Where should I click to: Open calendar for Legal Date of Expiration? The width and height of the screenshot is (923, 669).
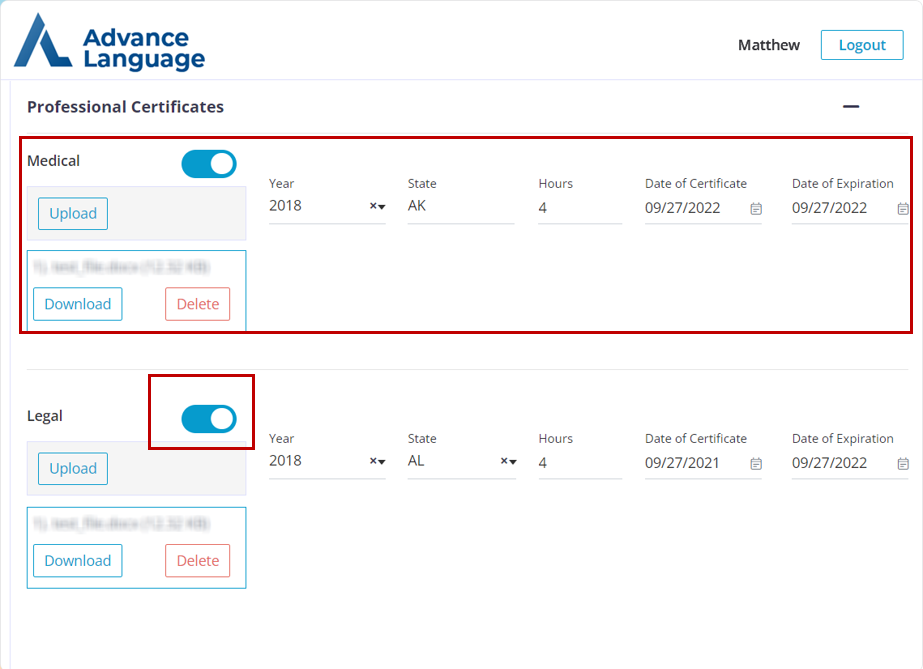coord(903,464)
